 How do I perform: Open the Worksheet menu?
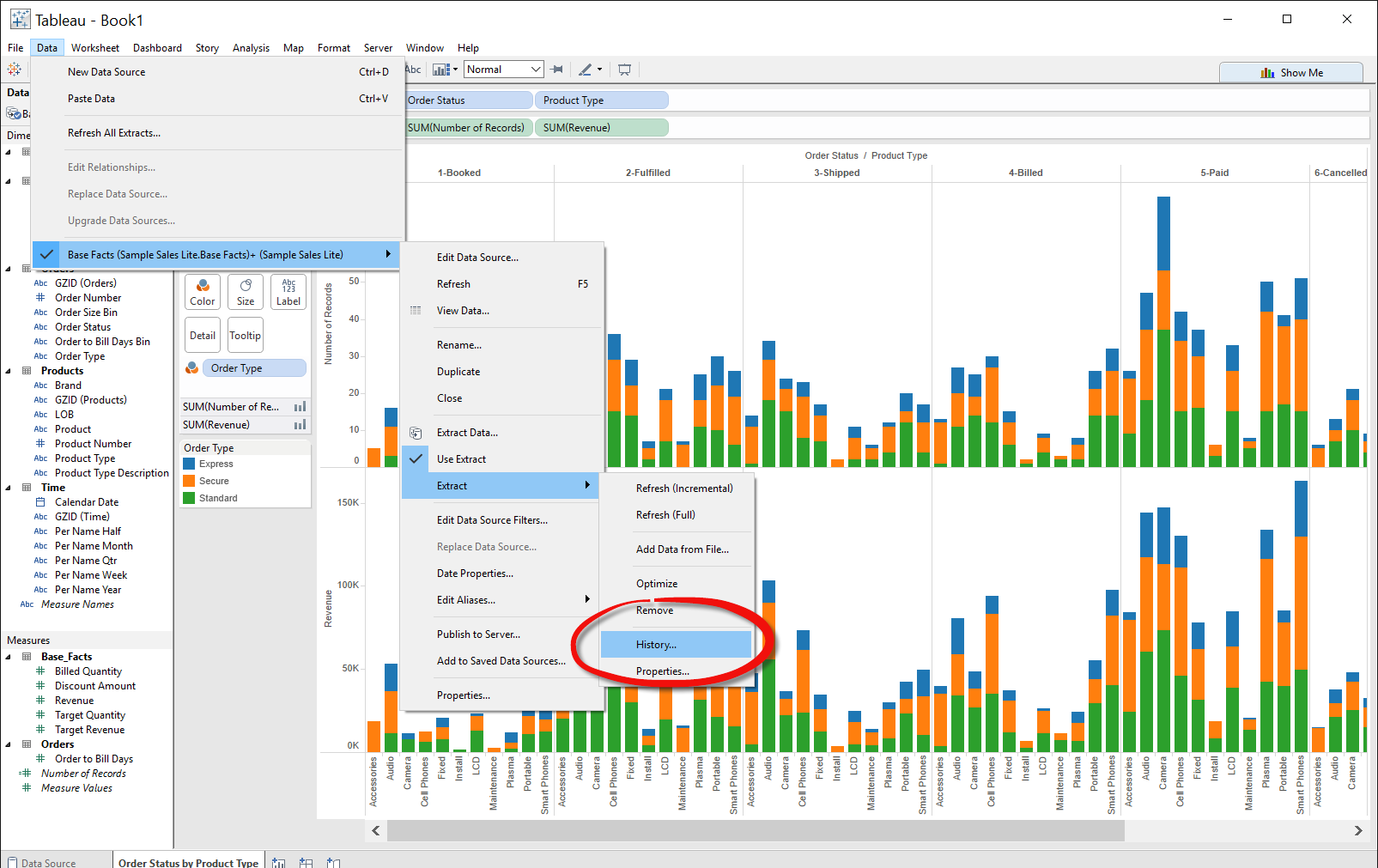click(95, 48)
